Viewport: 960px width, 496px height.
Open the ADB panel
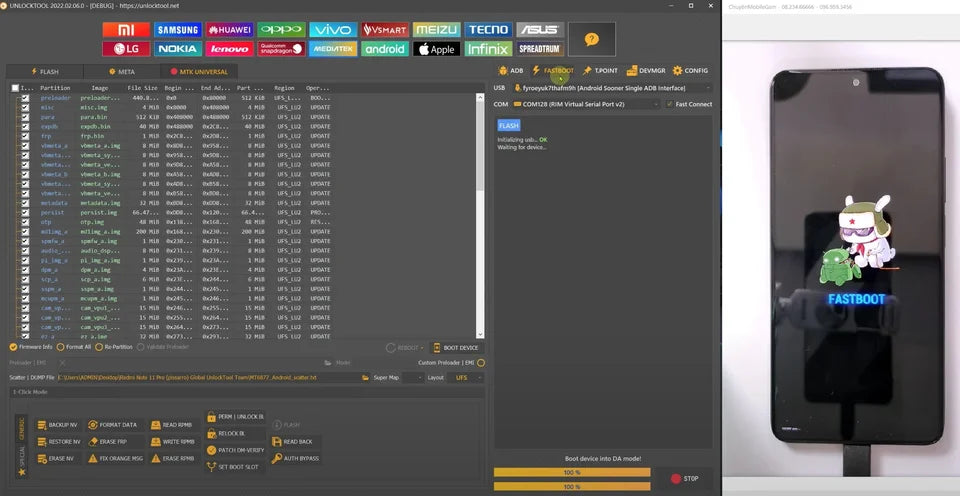(x=510, y=71)
